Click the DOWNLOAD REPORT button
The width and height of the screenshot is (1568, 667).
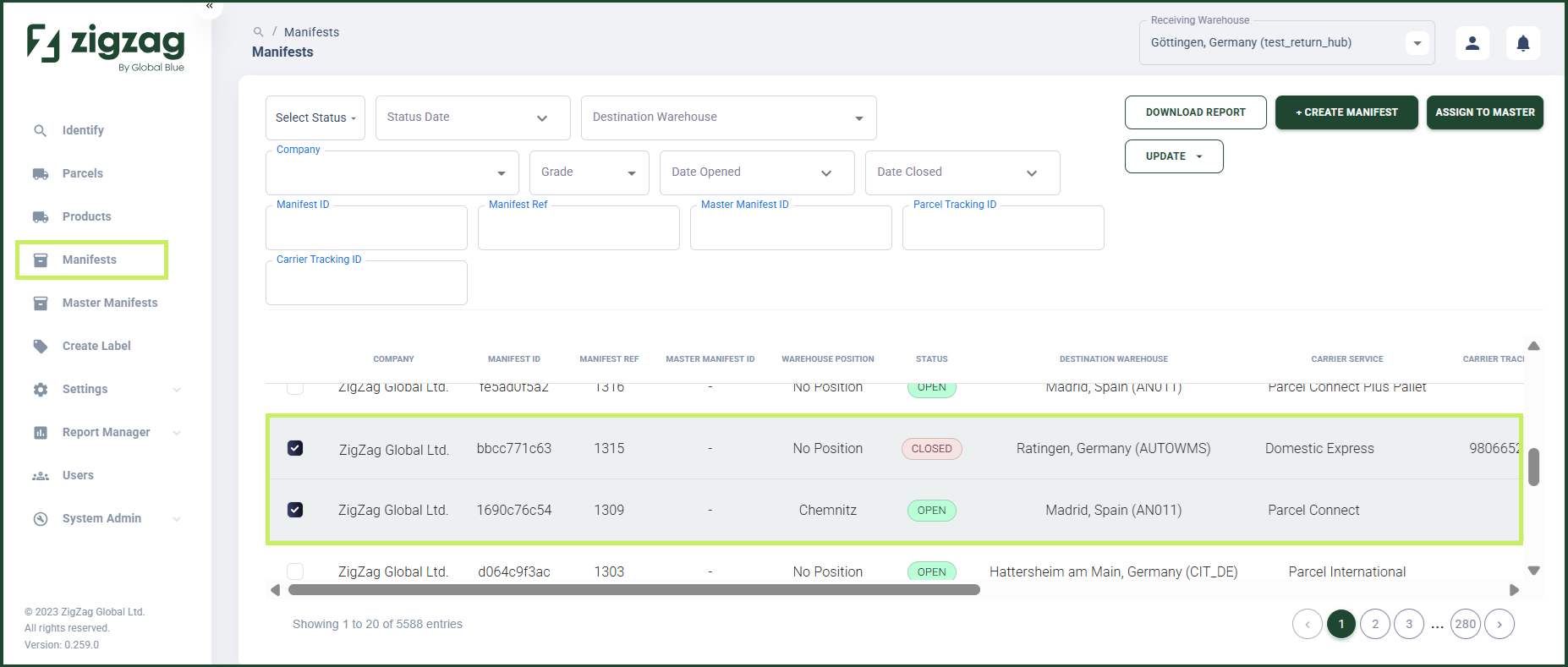[1196, 112]
